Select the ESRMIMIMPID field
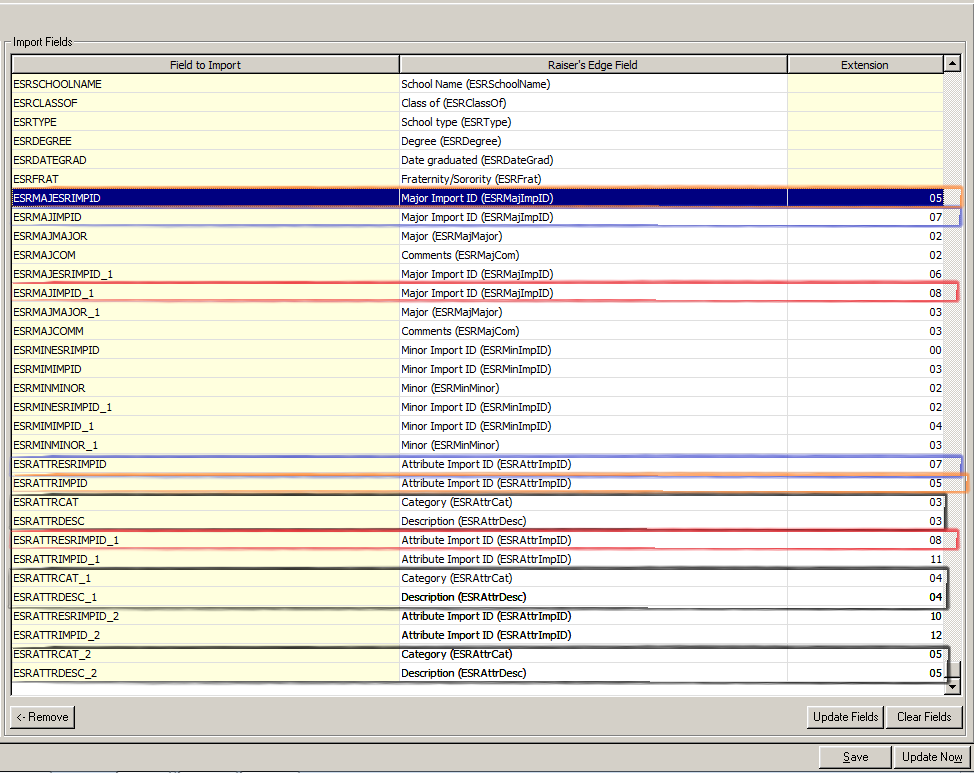Screen dimensions: 974x773 pos(205,369)
